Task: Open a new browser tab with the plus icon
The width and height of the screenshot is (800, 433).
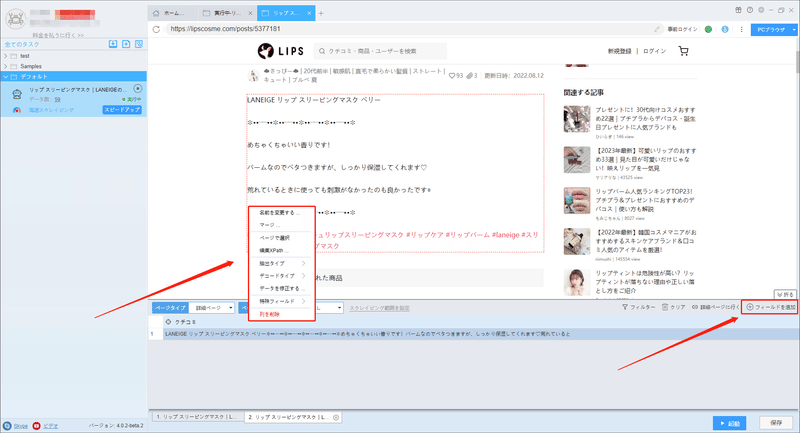Action: click(x=321, y=13)
